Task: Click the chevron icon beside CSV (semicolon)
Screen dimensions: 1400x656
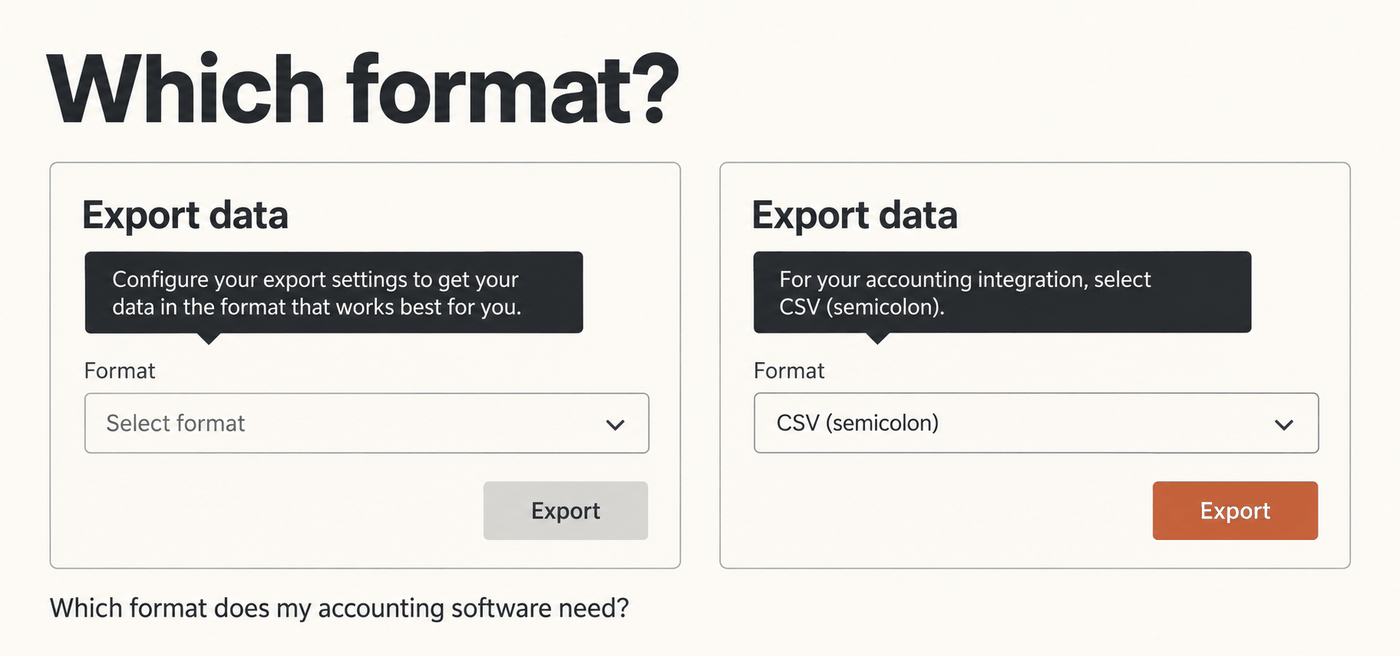Action: click(x=1284, y=424)
